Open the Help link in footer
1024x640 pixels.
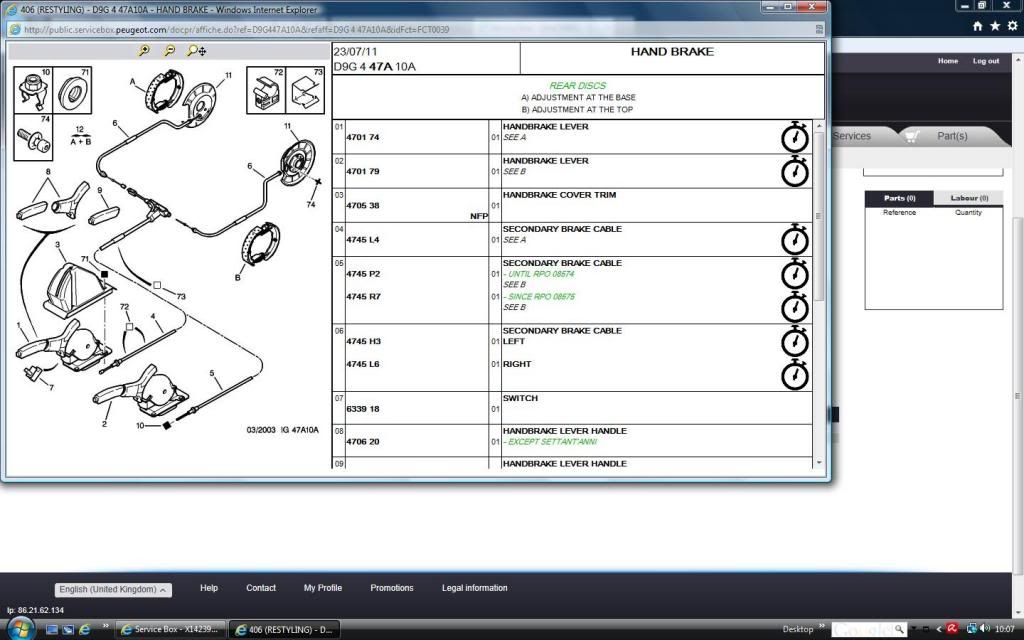pyautogui.click(x=209, y=588)
